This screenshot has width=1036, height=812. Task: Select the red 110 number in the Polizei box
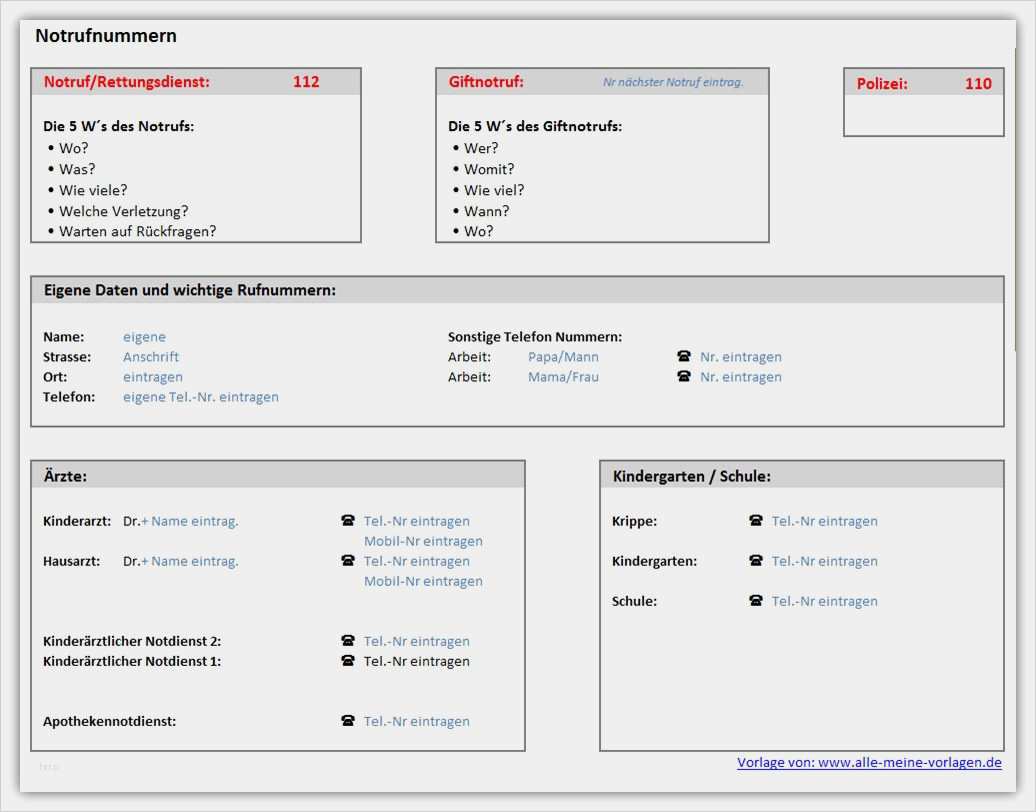(978, 84)
